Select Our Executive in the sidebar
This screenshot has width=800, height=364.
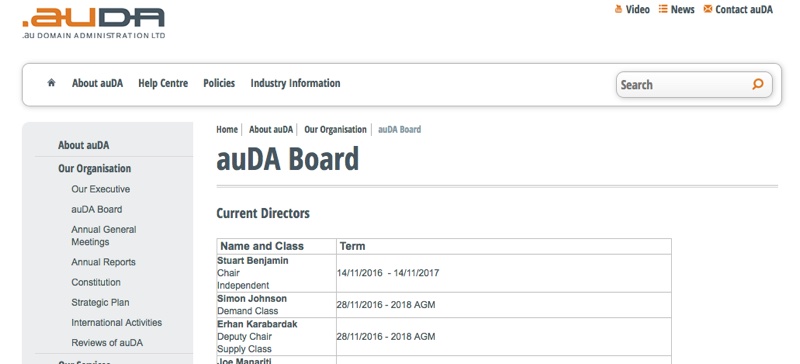pos(101,189)
